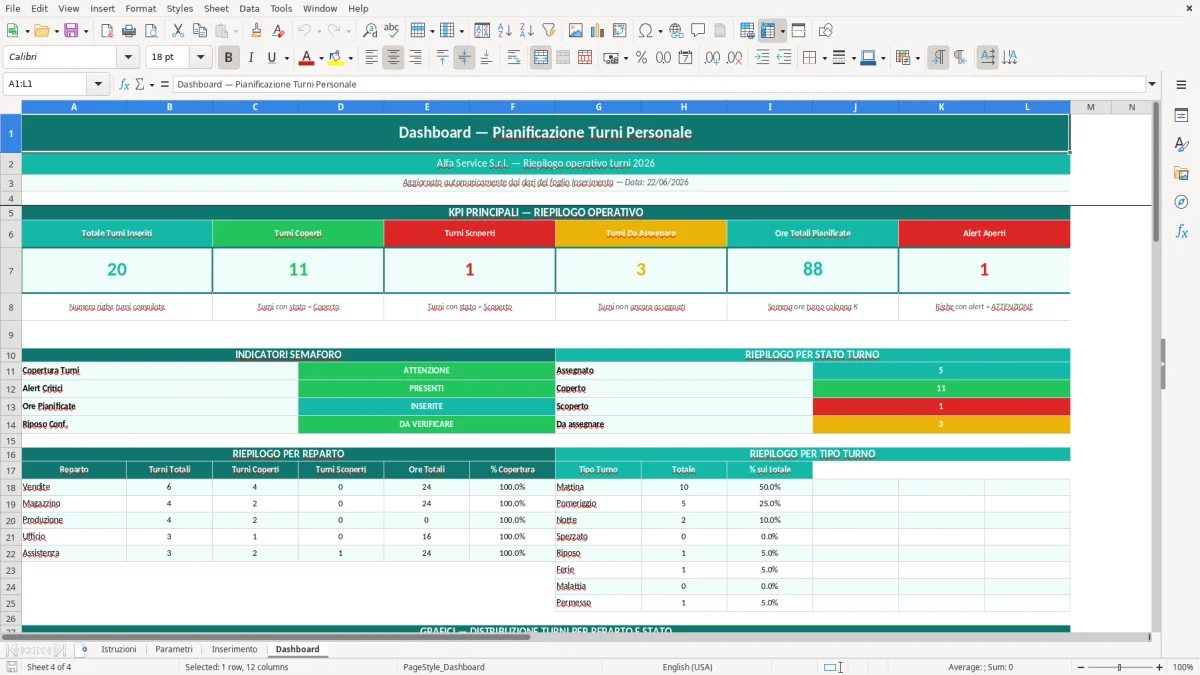Click the Save document icon
This screenshot has height=675, width=1200.
[x=71, y=31]
